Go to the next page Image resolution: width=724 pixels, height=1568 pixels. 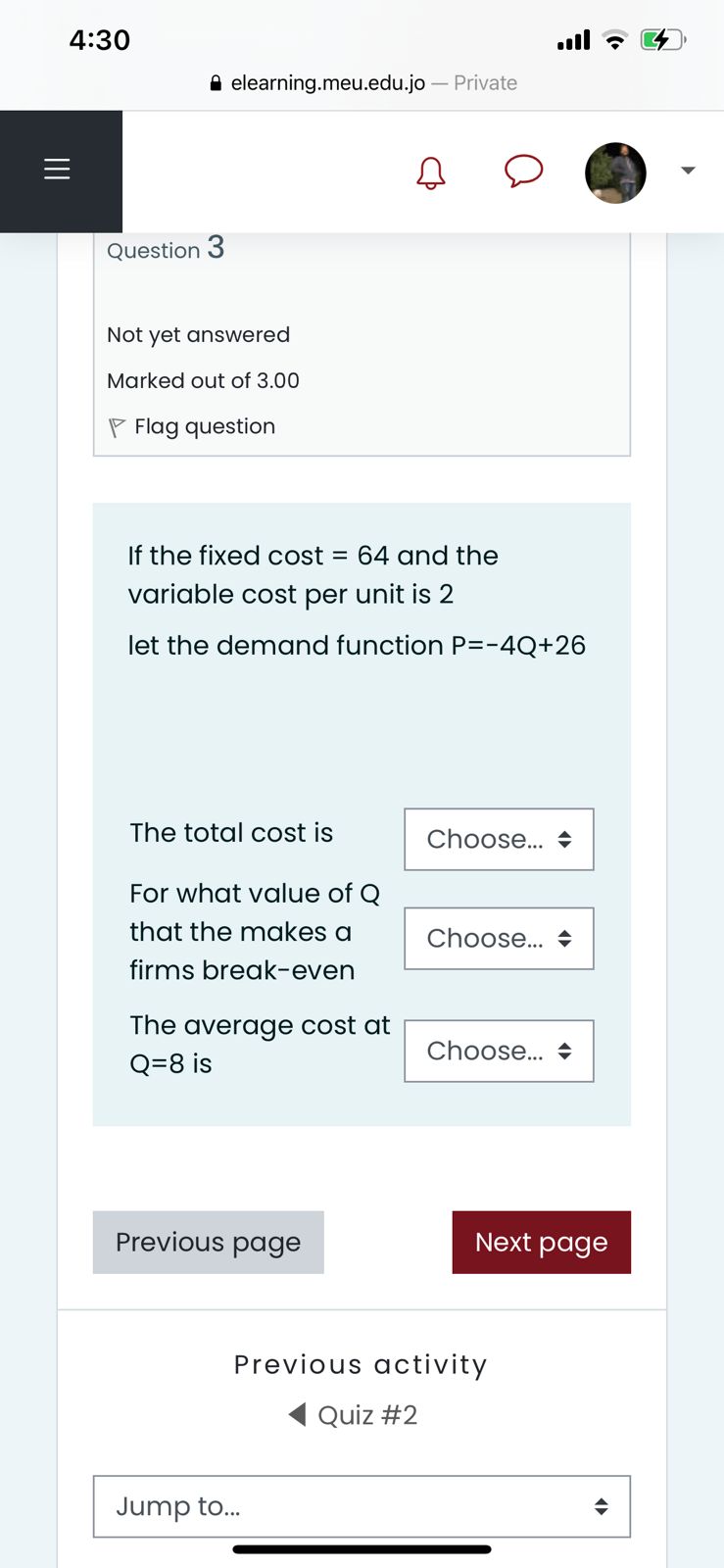[541, 1242]
